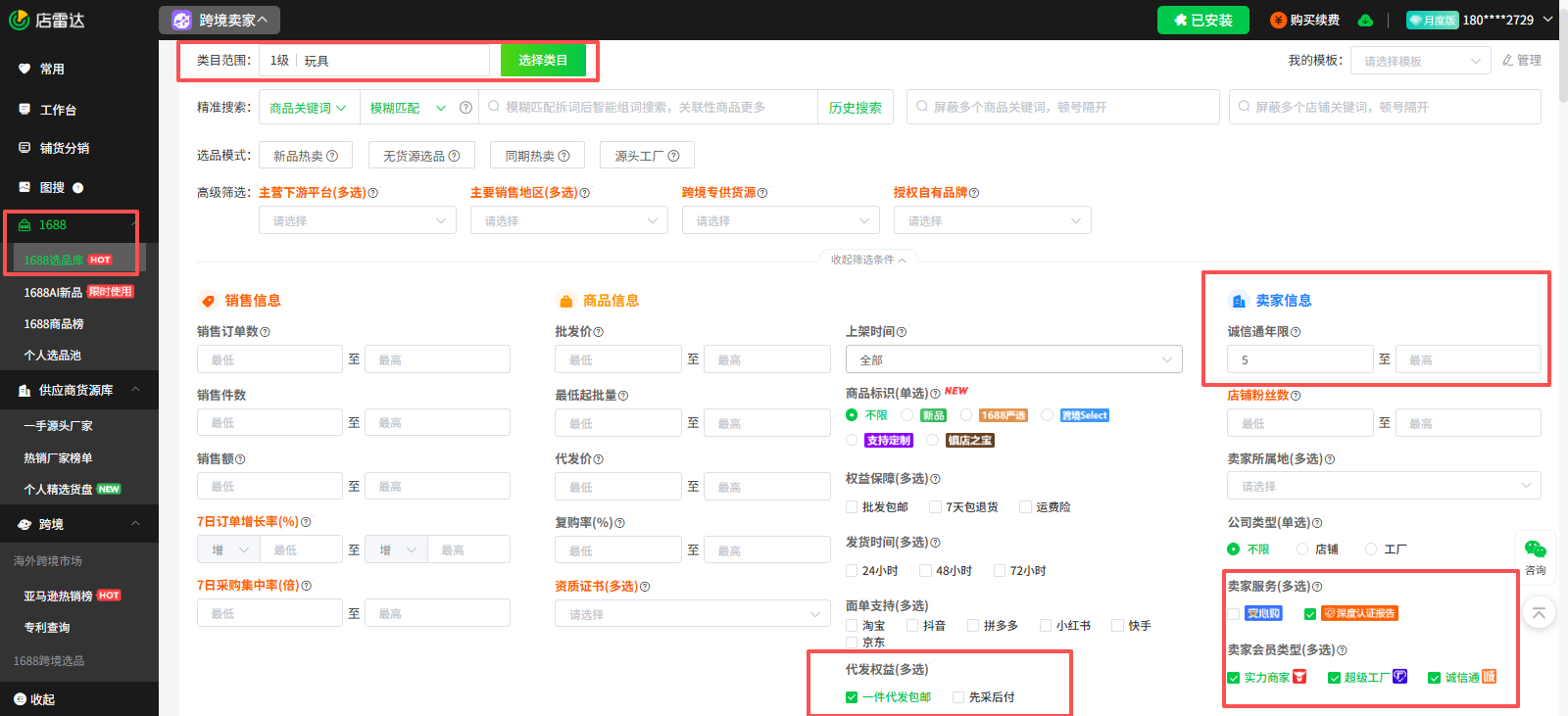This screenshot has height=716, width=1568.
Task: Expand 上架时间 全部 dropdown
Action: [1014, 359]
